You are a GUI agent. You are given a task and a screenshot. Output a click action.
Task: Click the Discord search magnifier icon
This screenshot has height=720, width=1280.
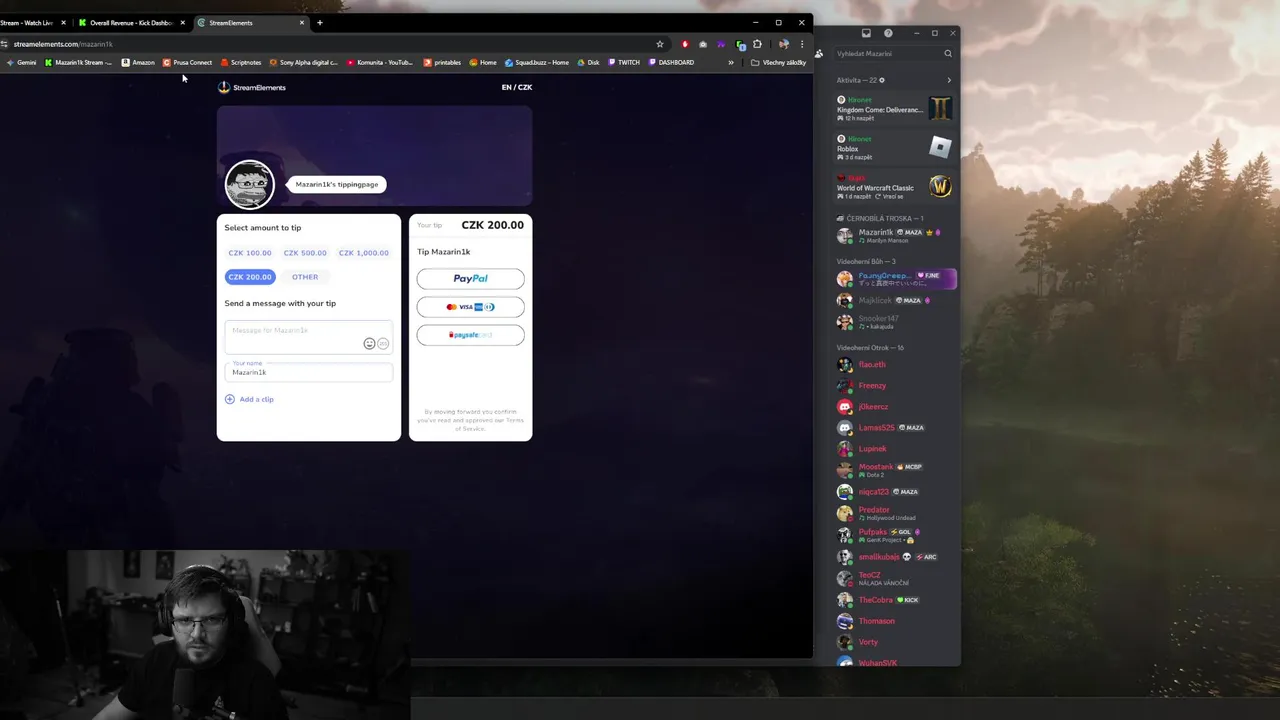point(948,54)
